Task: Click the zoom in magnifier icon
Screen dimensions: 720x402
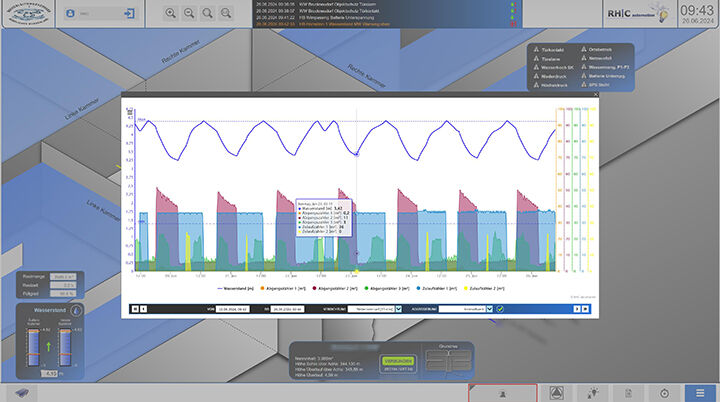Action: (170, 13)
